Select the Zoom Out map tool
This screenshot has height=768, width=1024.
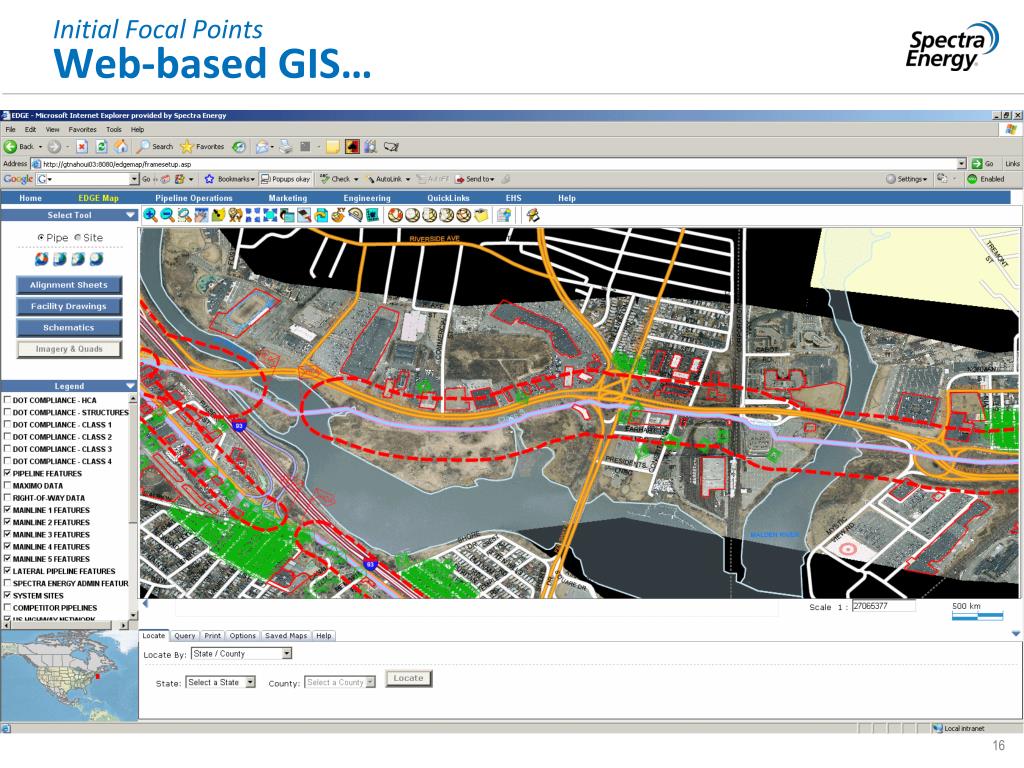pos(167,215)
